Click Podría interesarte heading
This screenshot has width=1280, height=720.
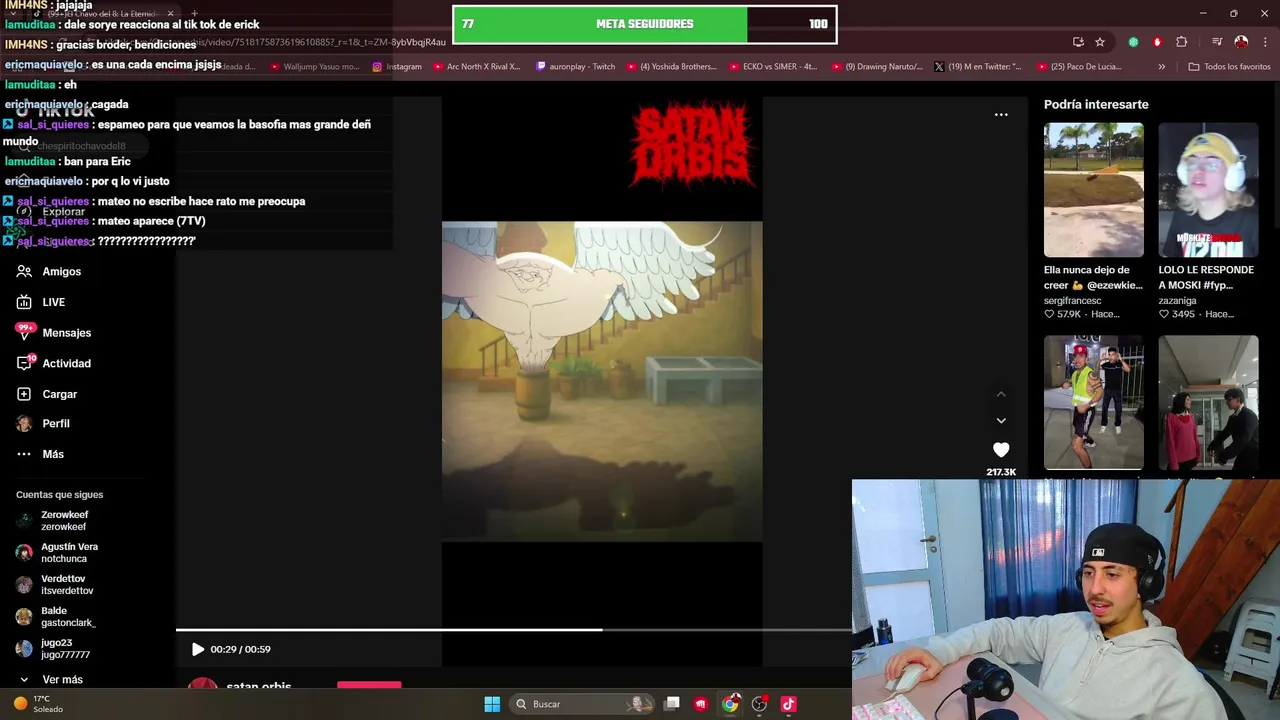[1096, 105]
